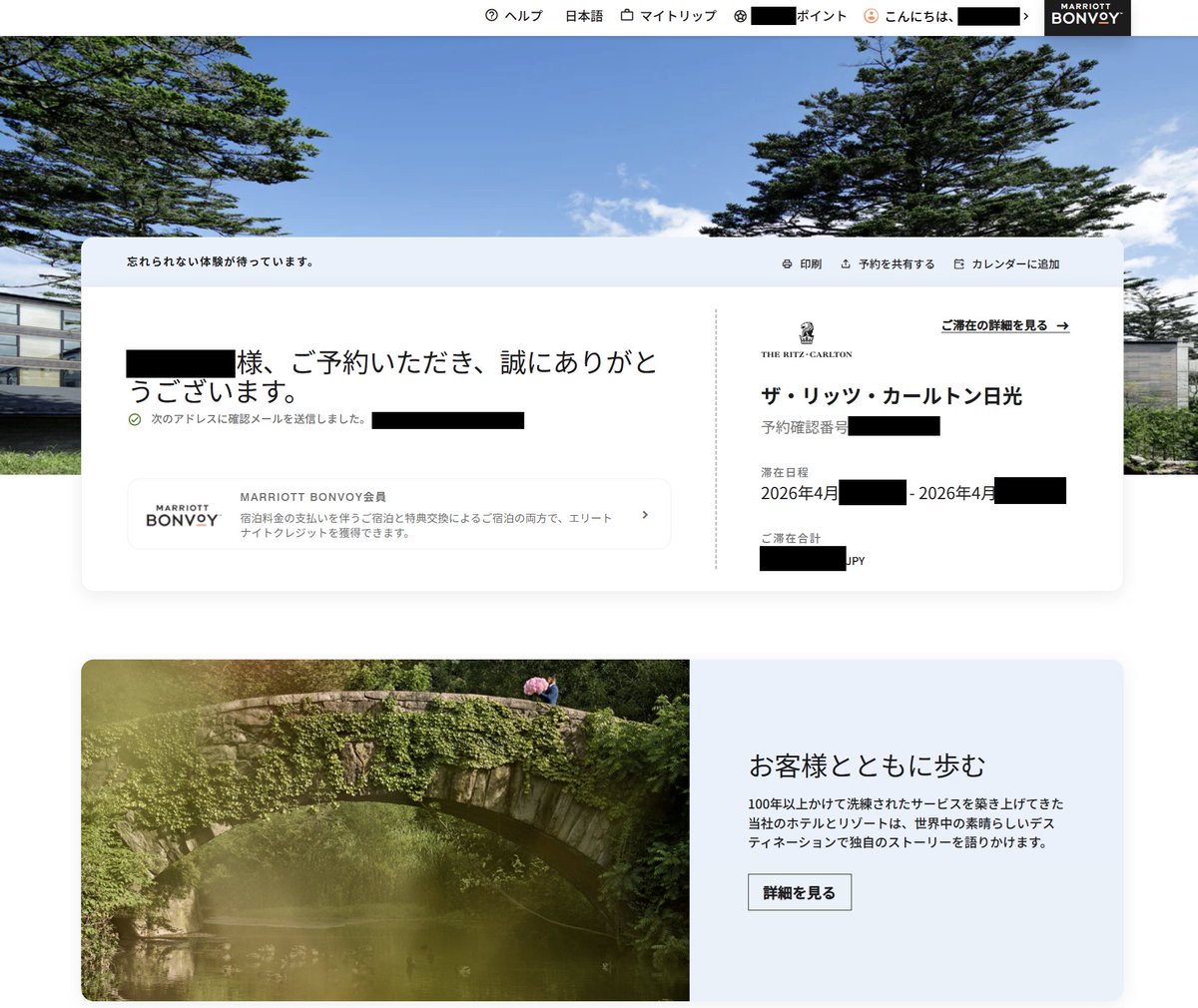
Task: Expand Bonvoy member card chevron
Action: point(645,515)
